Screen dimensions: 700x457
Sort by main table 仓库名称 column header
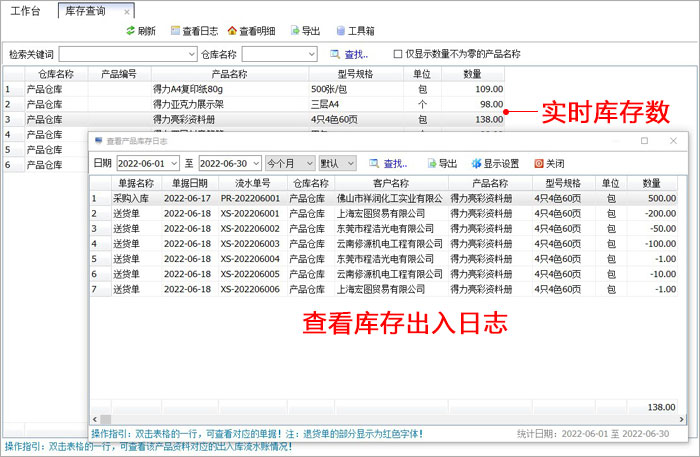56,74
